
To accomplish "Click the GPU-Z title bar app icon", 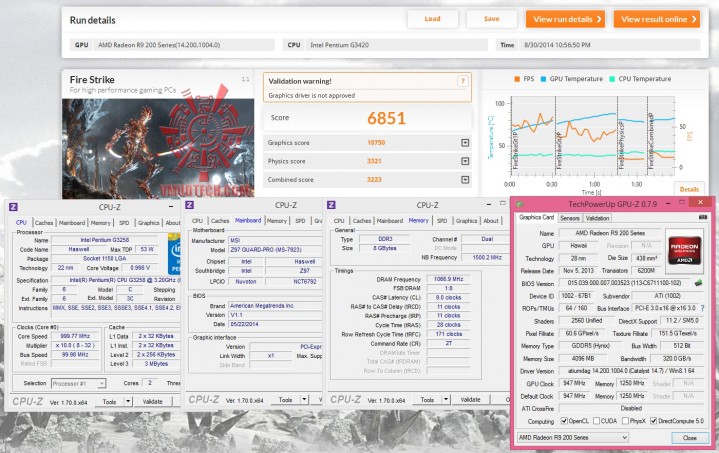I will (520, 204).
